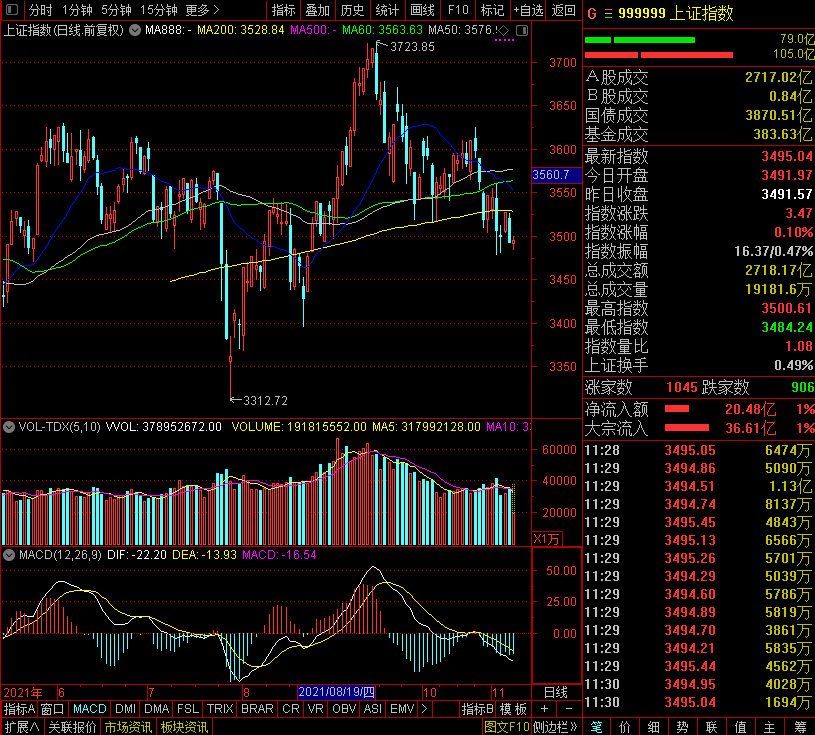This screenshot has width=815, height=735.
Task: Click the diamond icon beside MA50 legend
Action: [x=503, y=31]
